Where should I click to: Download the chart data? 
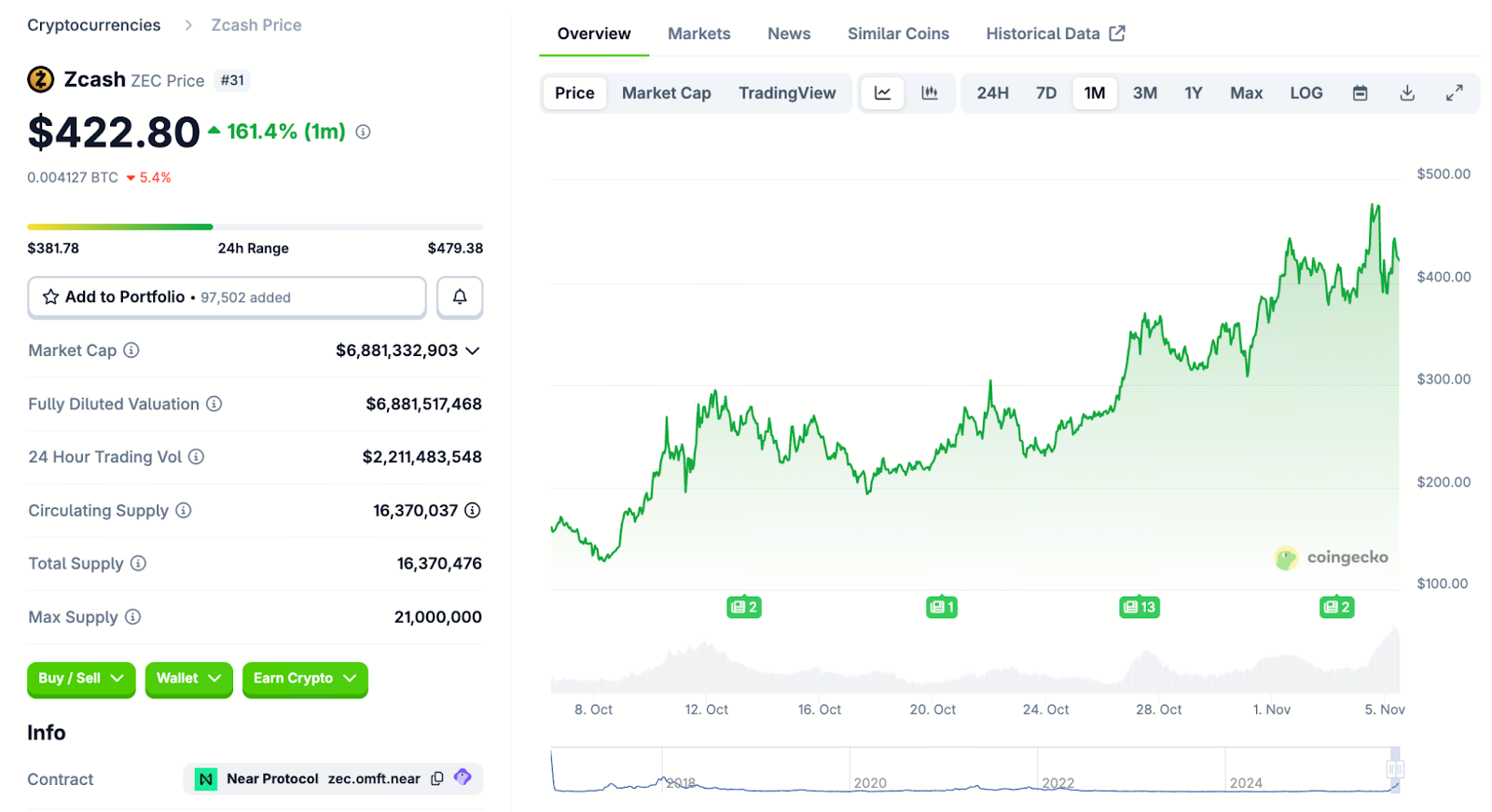[x=1407, y=93]
